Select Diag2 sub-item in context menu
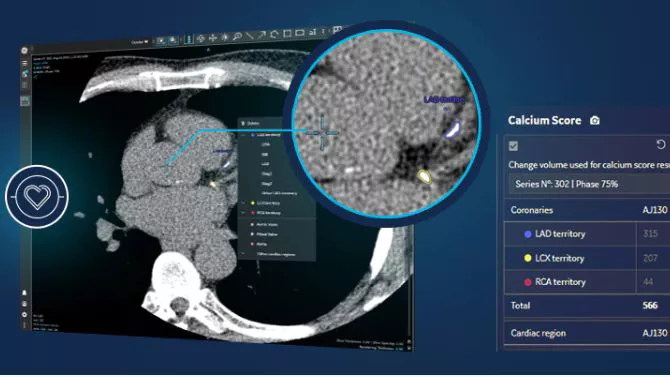 [266, 184]
